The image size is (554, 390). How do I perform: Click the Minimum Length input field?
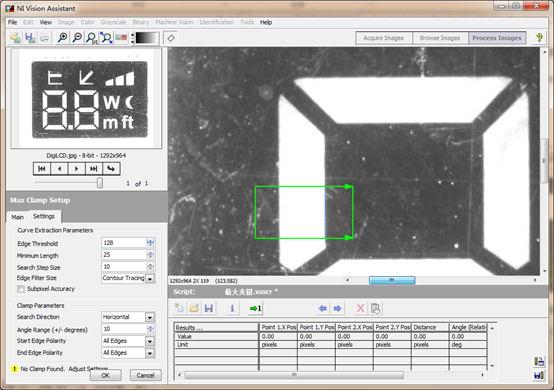[124, 255]
